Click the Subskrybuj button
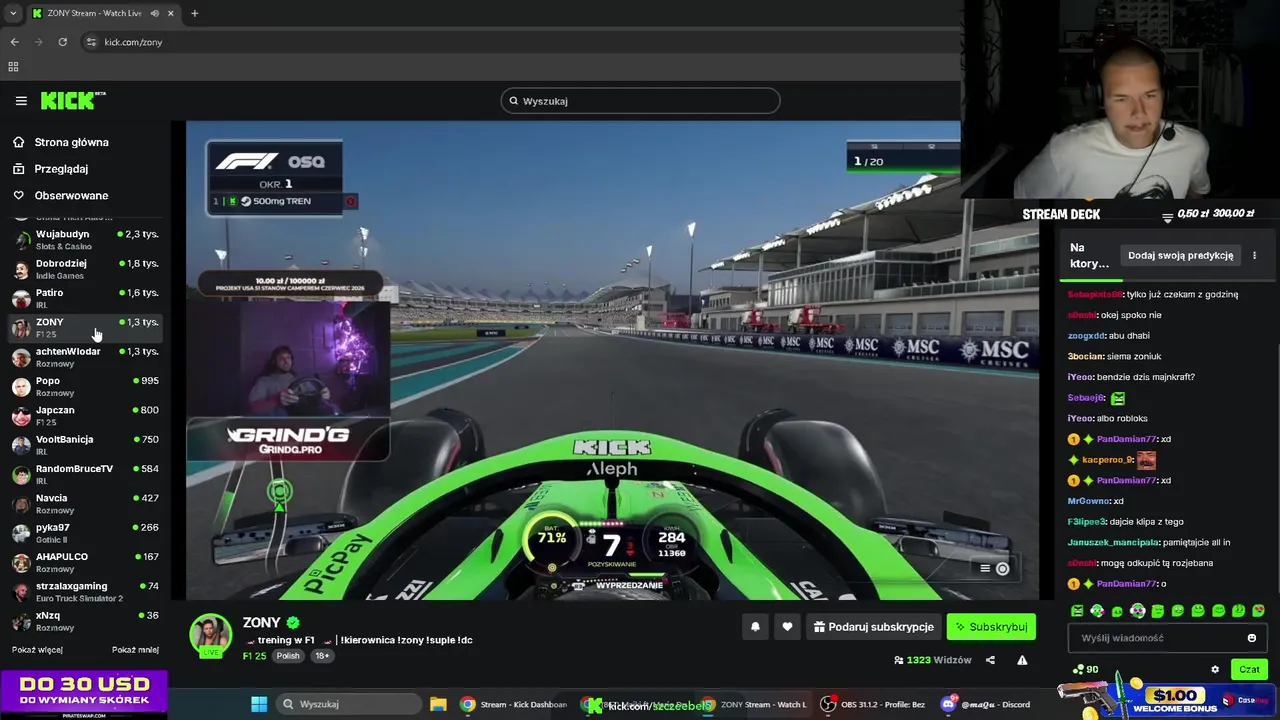1280x720 pixels. [x=991, y=627]
